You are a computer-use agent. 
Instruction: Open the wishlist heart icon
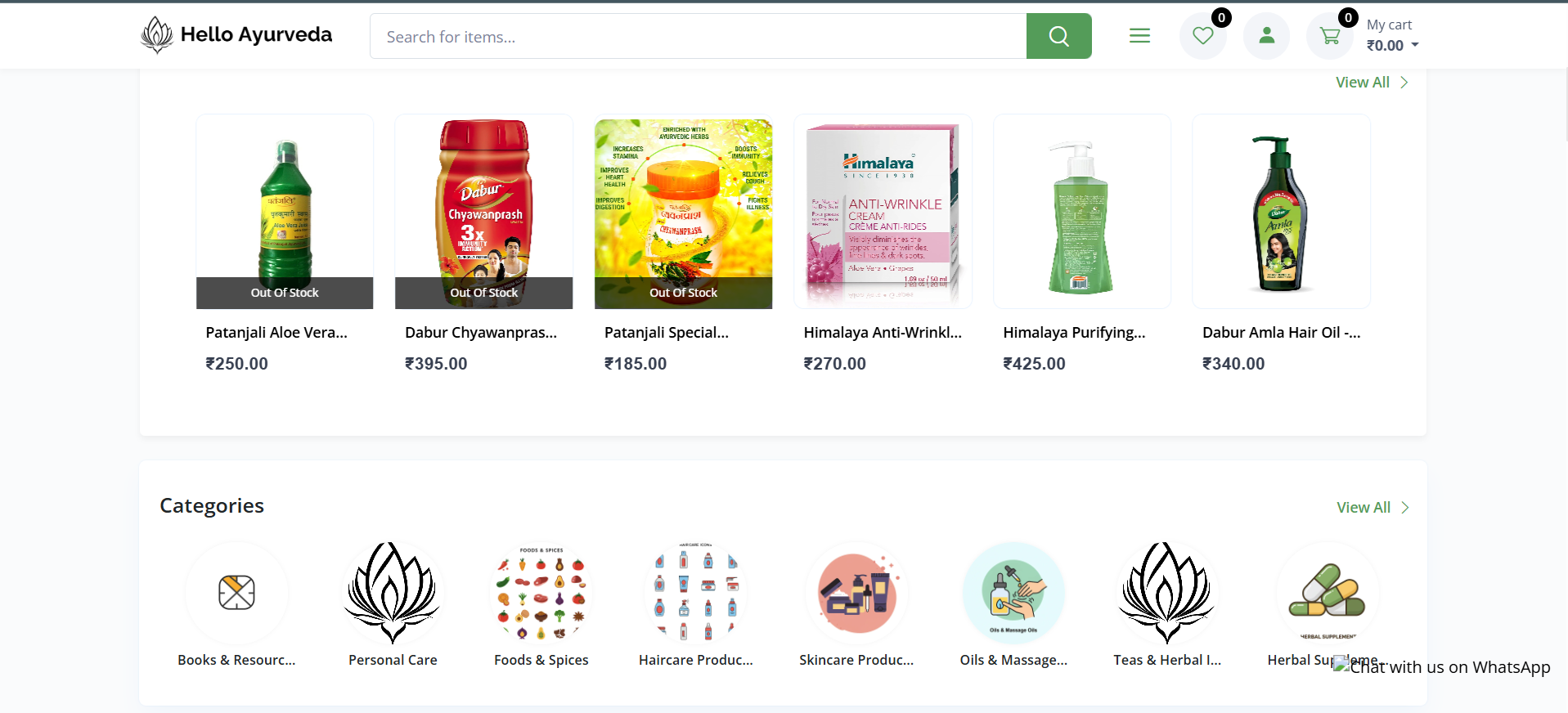[x=1202, y=36]
